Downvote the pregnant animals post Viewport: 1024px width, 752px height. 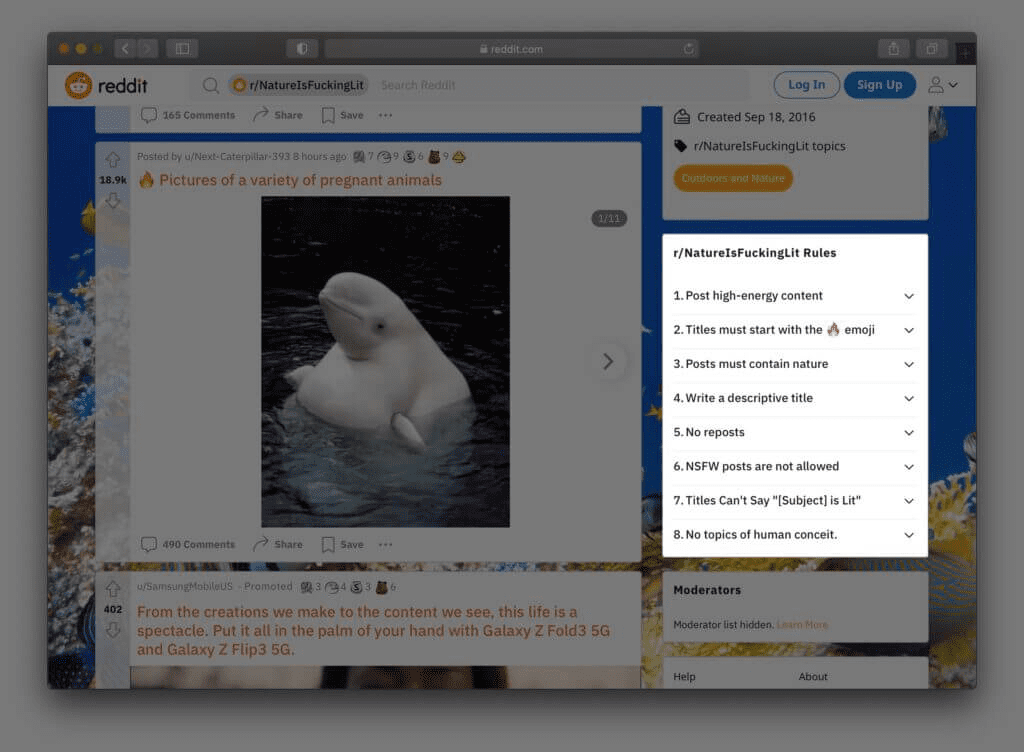[x=113, y=201]
